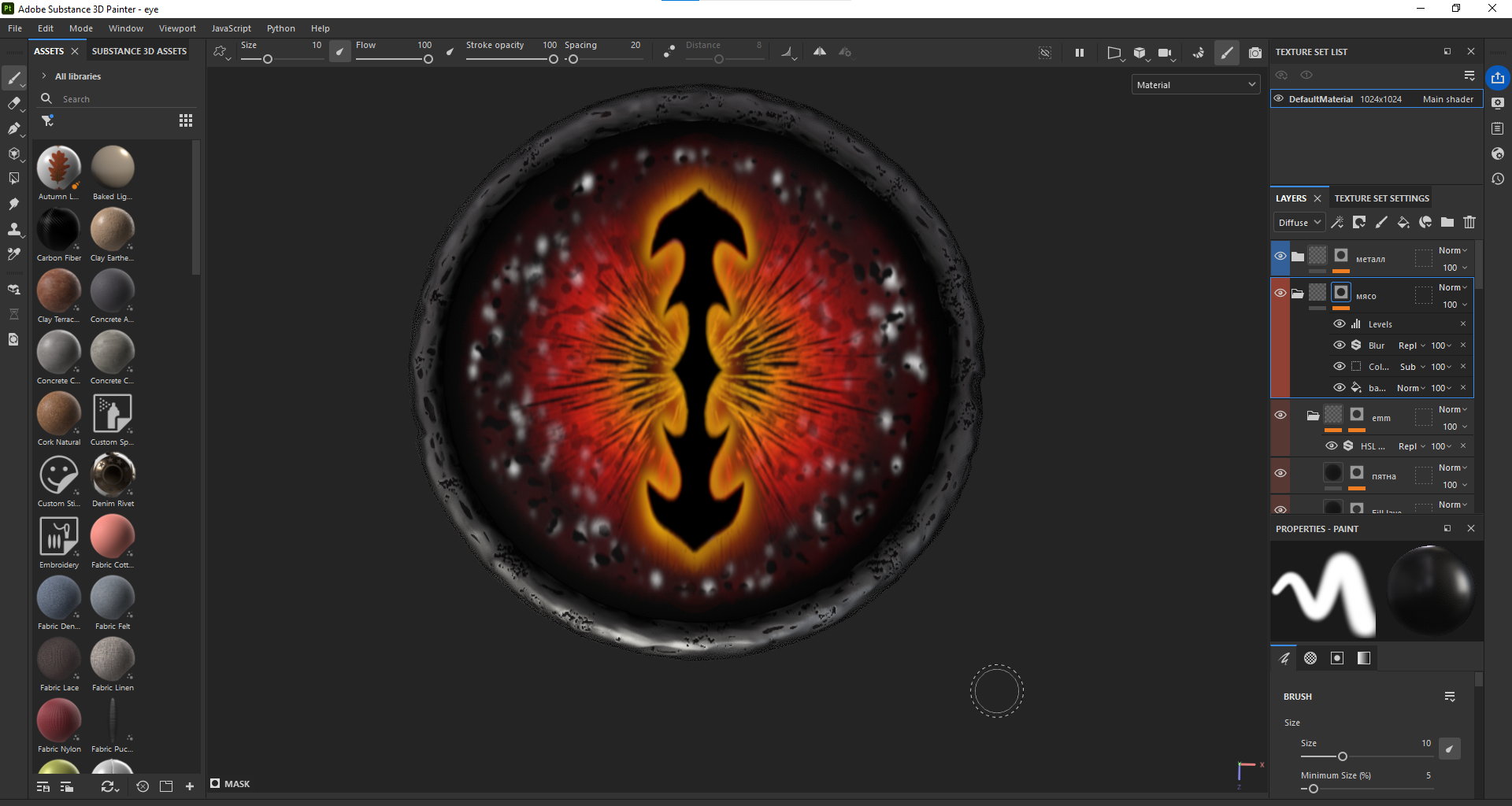Close the Properties - Paint panel
The image size is (1512, 806).
pos(1470,528)
